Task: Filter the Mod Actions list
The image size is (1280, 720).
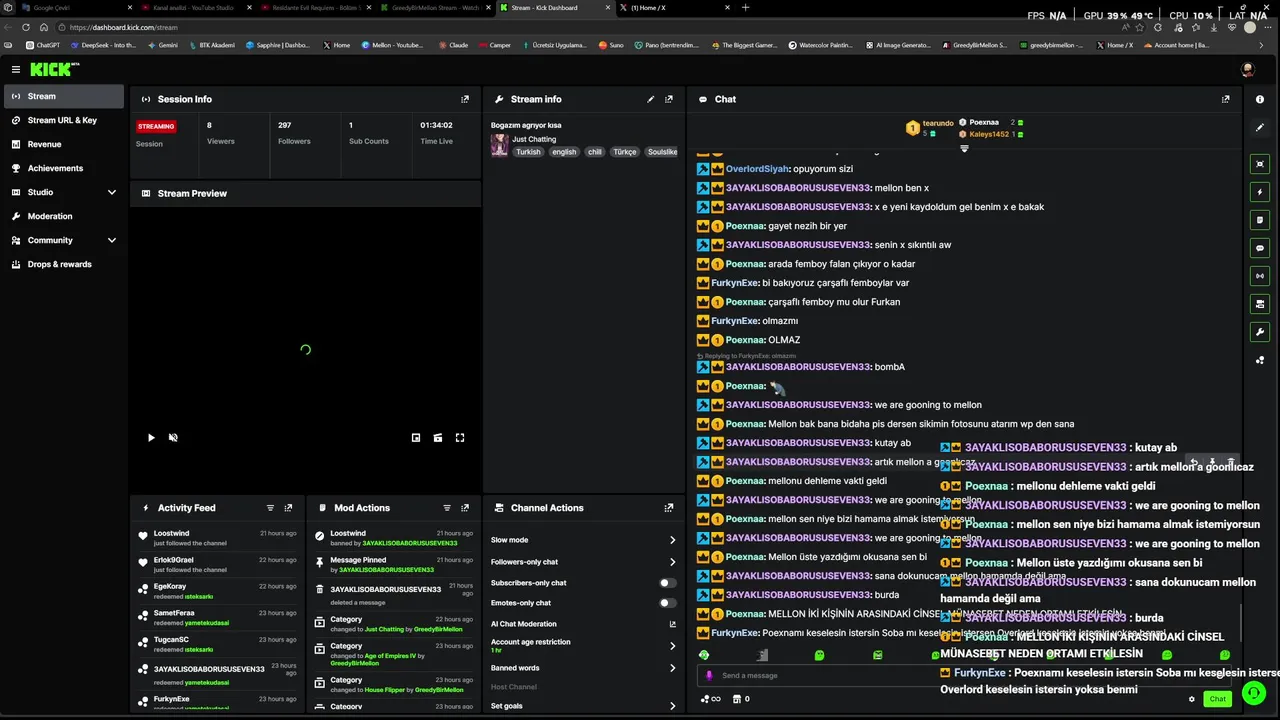Action: click(x=447, y=508)
